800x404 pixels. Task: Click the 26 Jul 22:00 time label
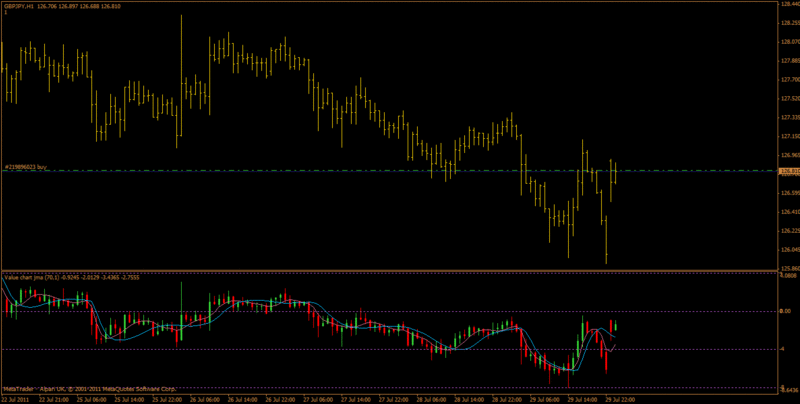[x=280, y=399]
